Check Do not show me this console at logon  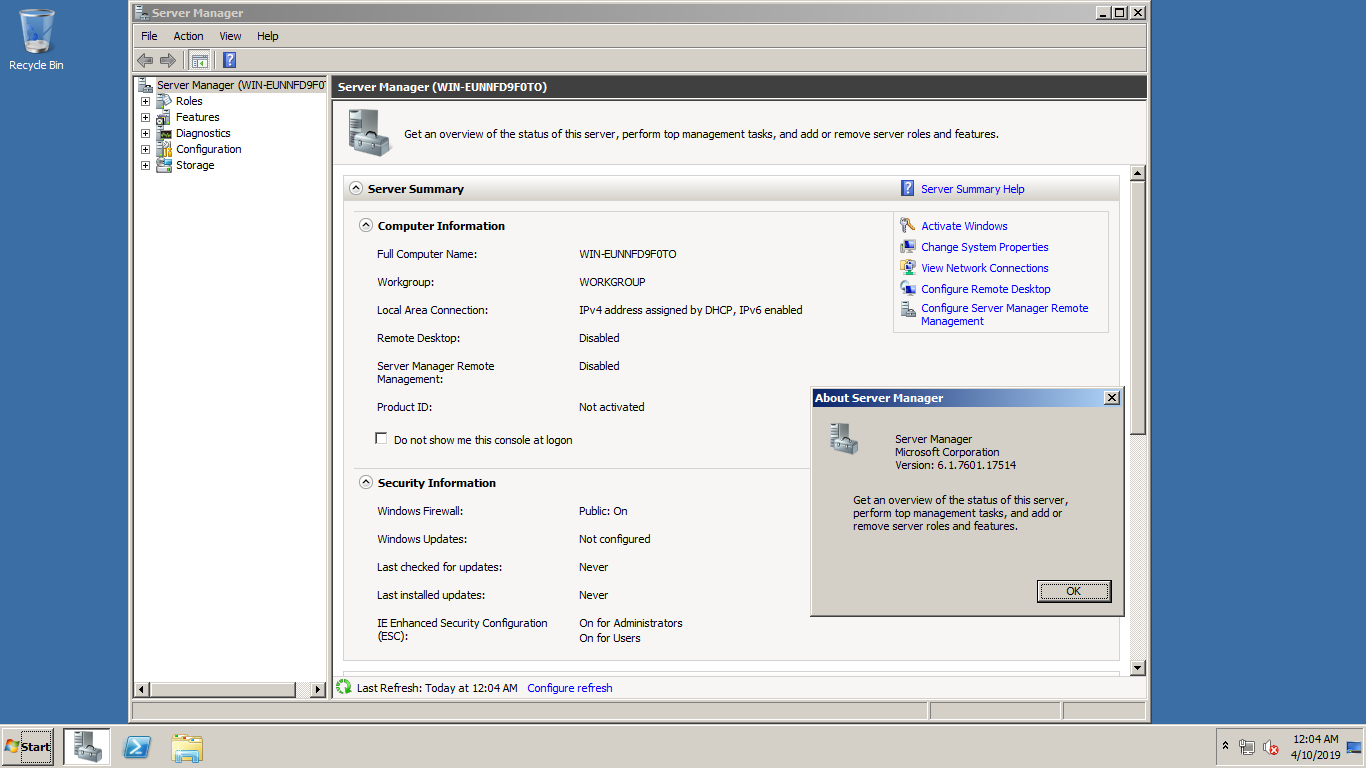point(381,438)
